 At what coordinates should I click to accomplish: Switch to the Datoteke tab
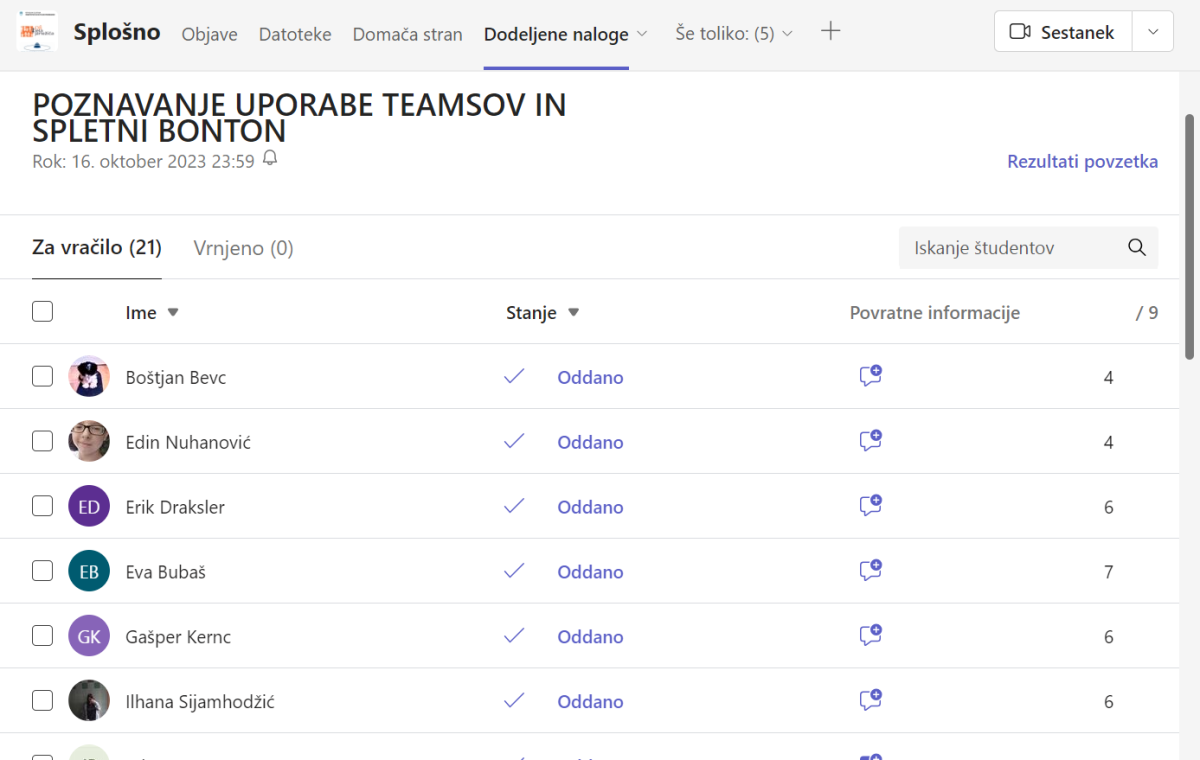click(295, 34)
